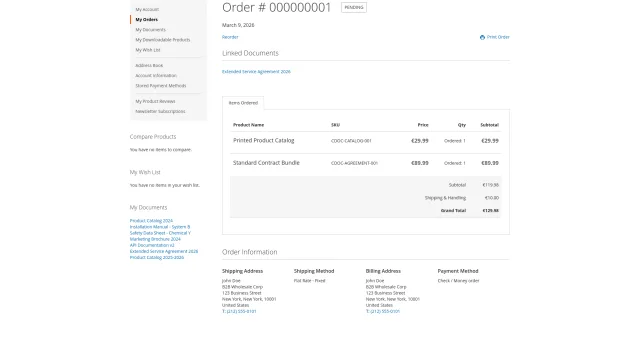Screen dimensions: 640x360
Task: Open Stored Payment Methods
Action: tap(161, 86)
